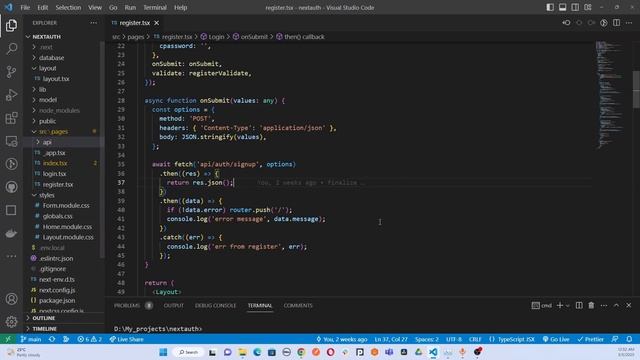Close the terminal panel
Screen dimensions: 640x360
tap(629, 305)
